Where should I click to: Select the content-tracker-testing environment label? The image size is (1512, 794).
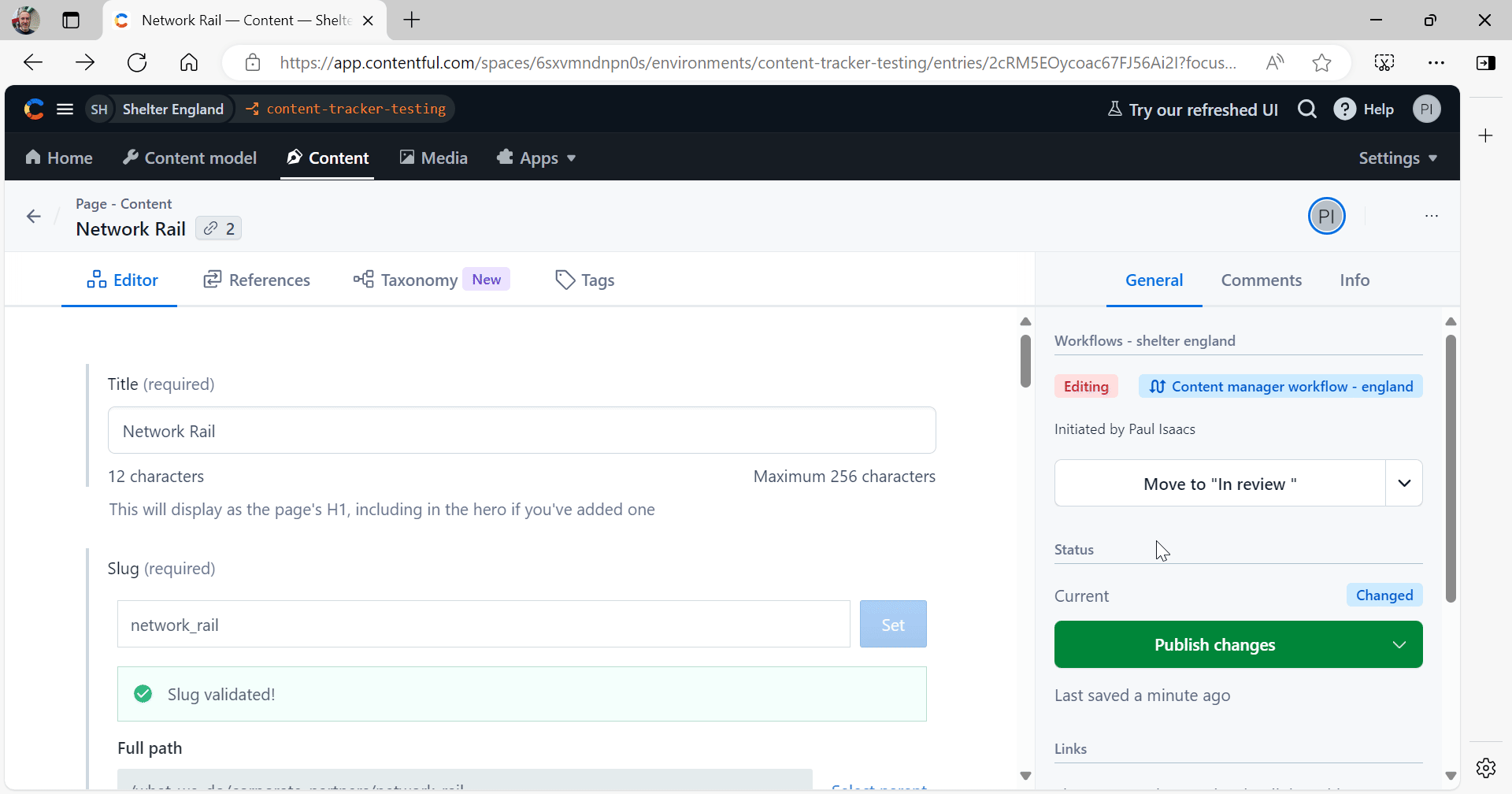pos(356,109)
